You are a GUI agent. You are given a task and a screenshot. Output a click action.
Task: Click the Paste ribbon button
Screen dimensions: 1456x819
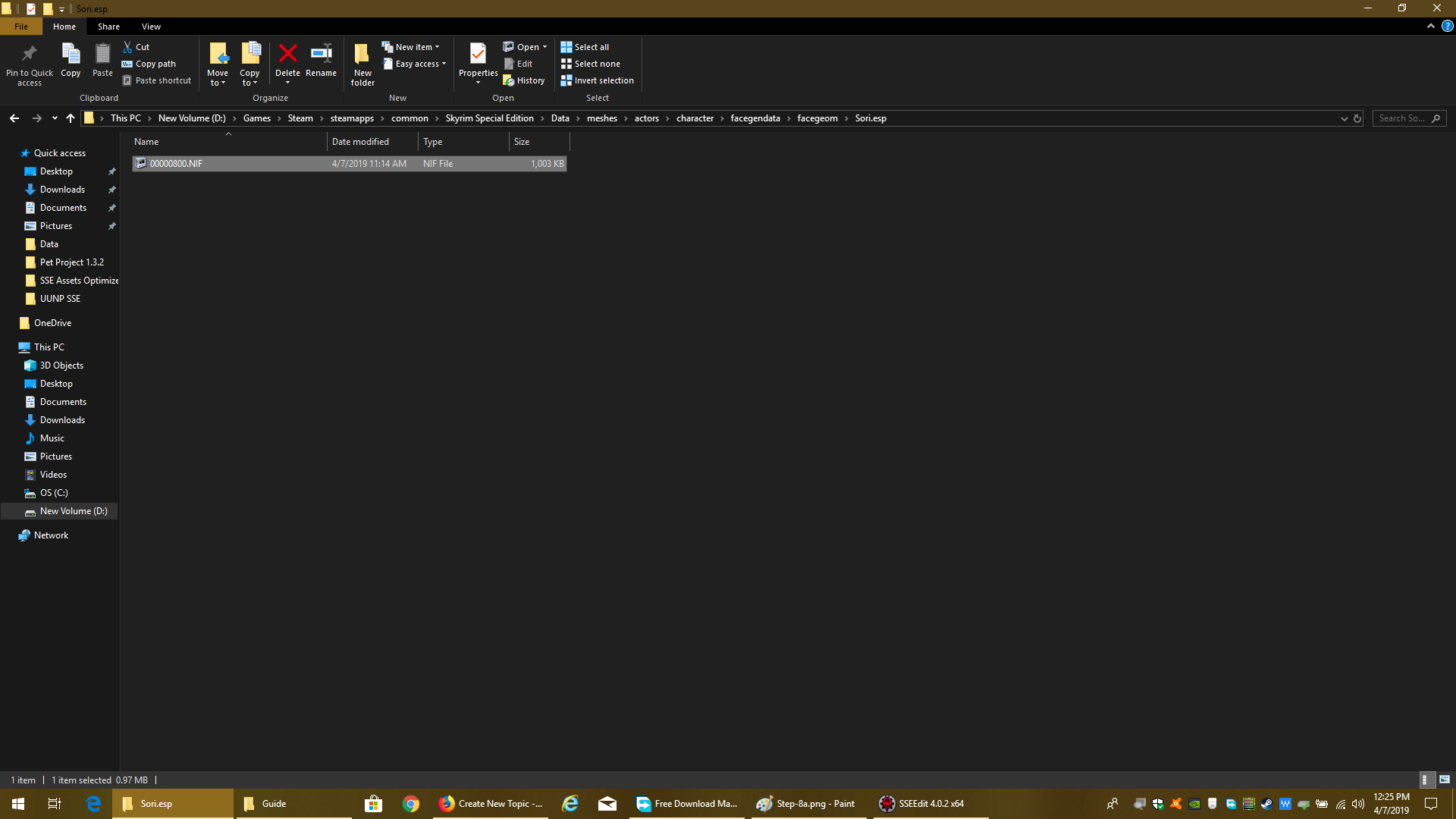click(102, 61)
